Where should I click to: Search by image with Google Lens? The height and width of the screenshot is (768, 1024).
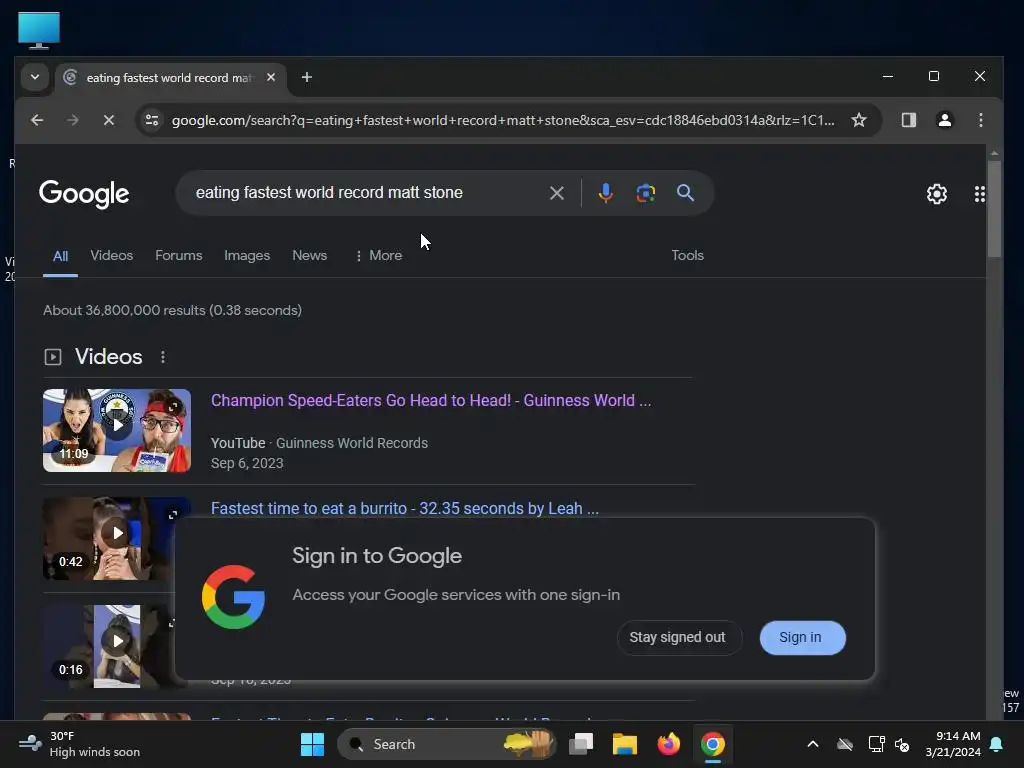(645, 193)
